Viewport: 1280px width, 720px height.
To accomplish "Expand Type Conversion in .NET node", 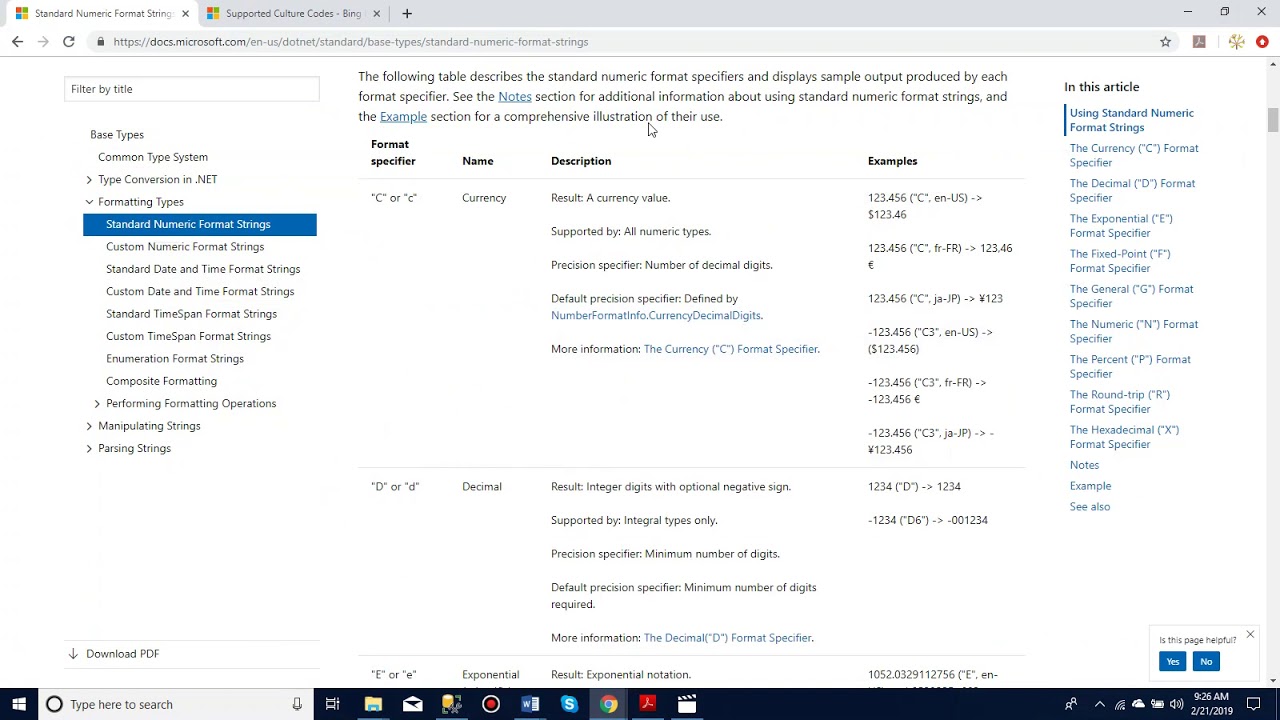I will [89, 180].
